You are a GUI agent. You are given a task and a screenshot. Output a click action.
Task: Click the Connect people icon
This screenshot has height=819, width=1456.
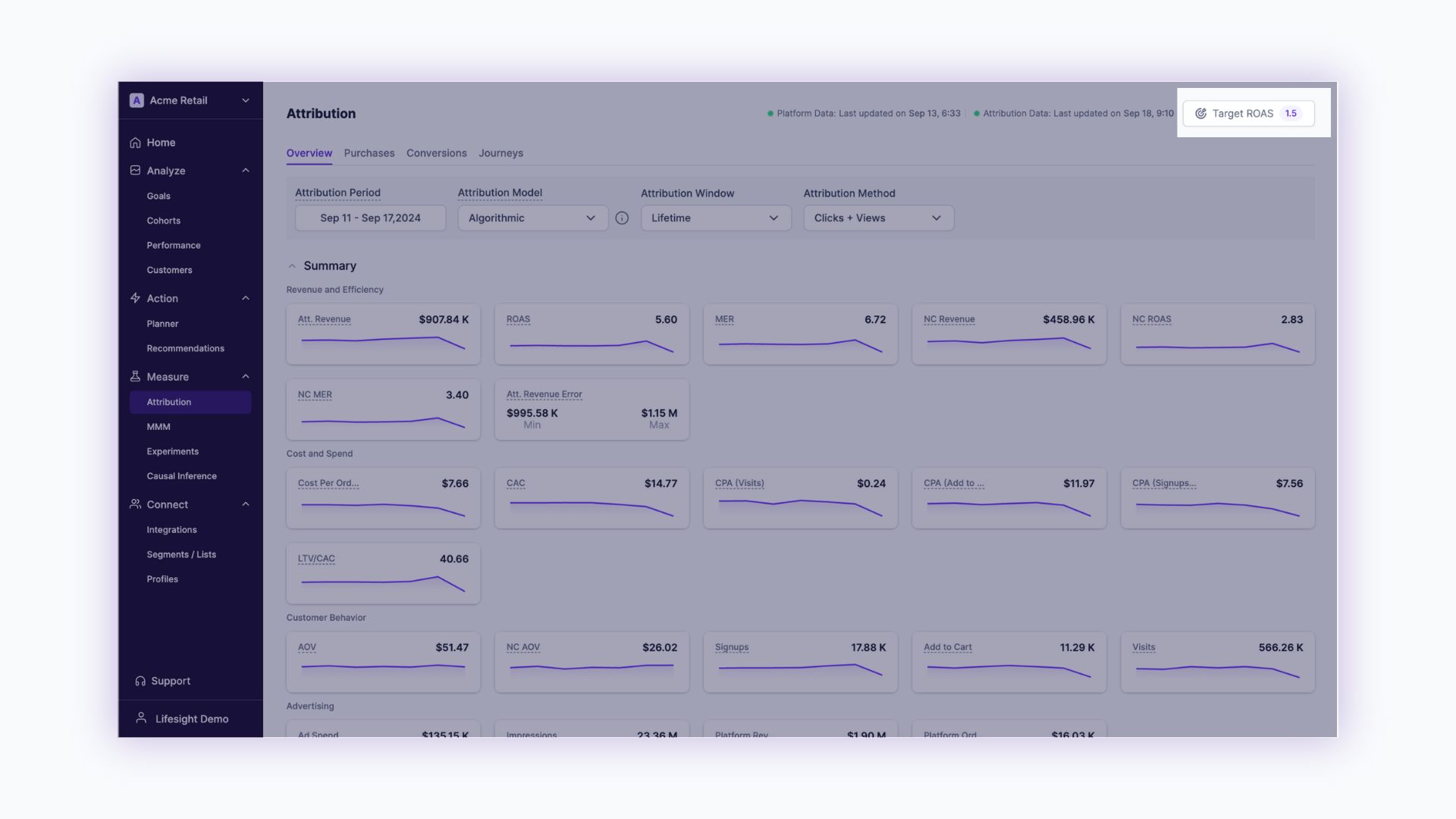[135, 504]
